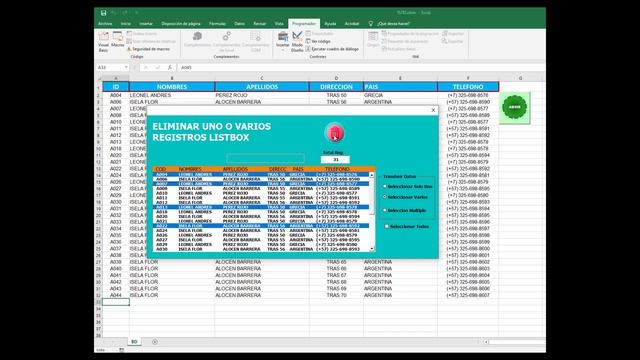This screenshot has width=640, height=360.
Task: Click worksheet cell A044 in column A
Action: 116,295
